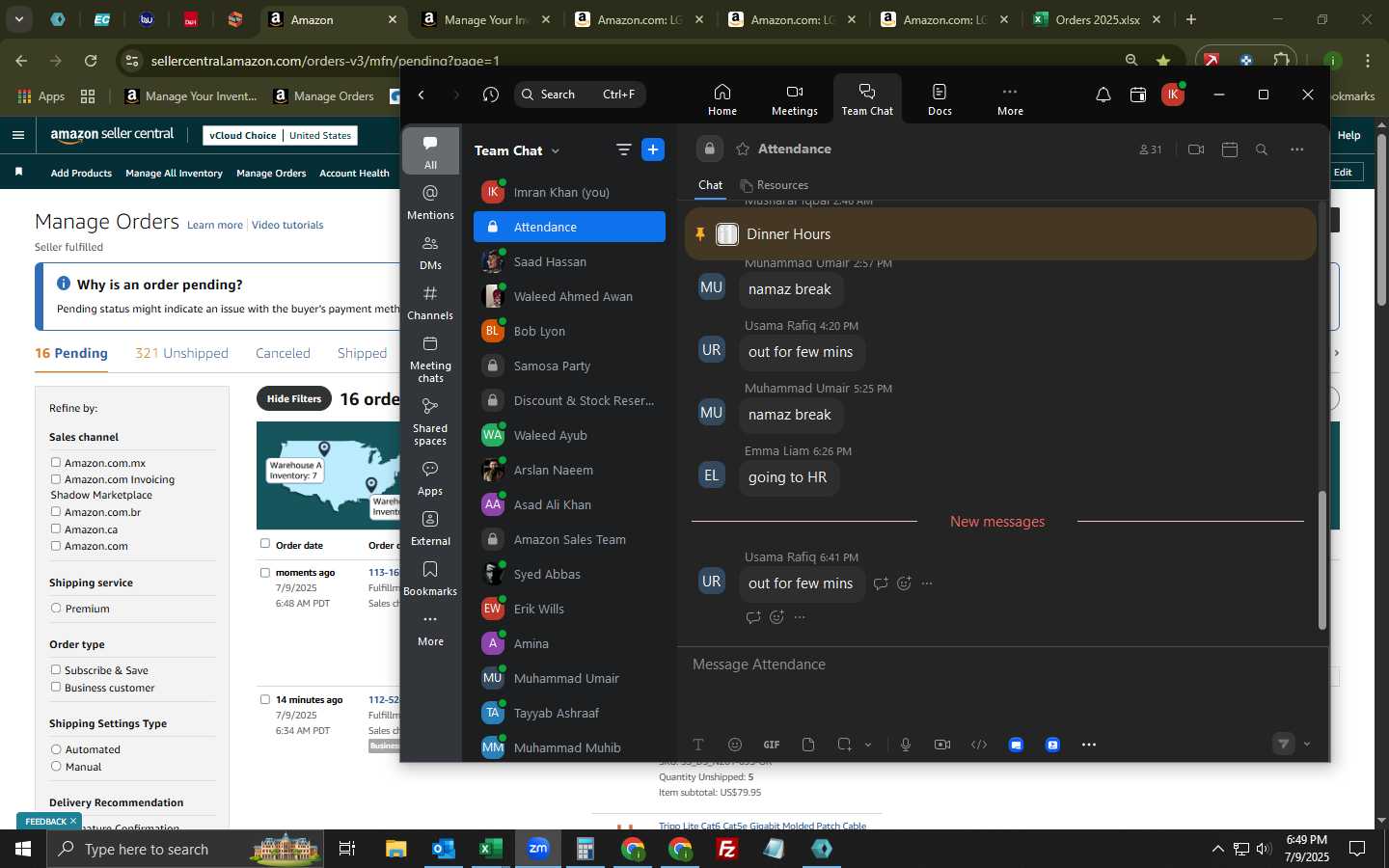
Task: Open the More menu in Zoom top bar
Action: tap(1010, 98)
